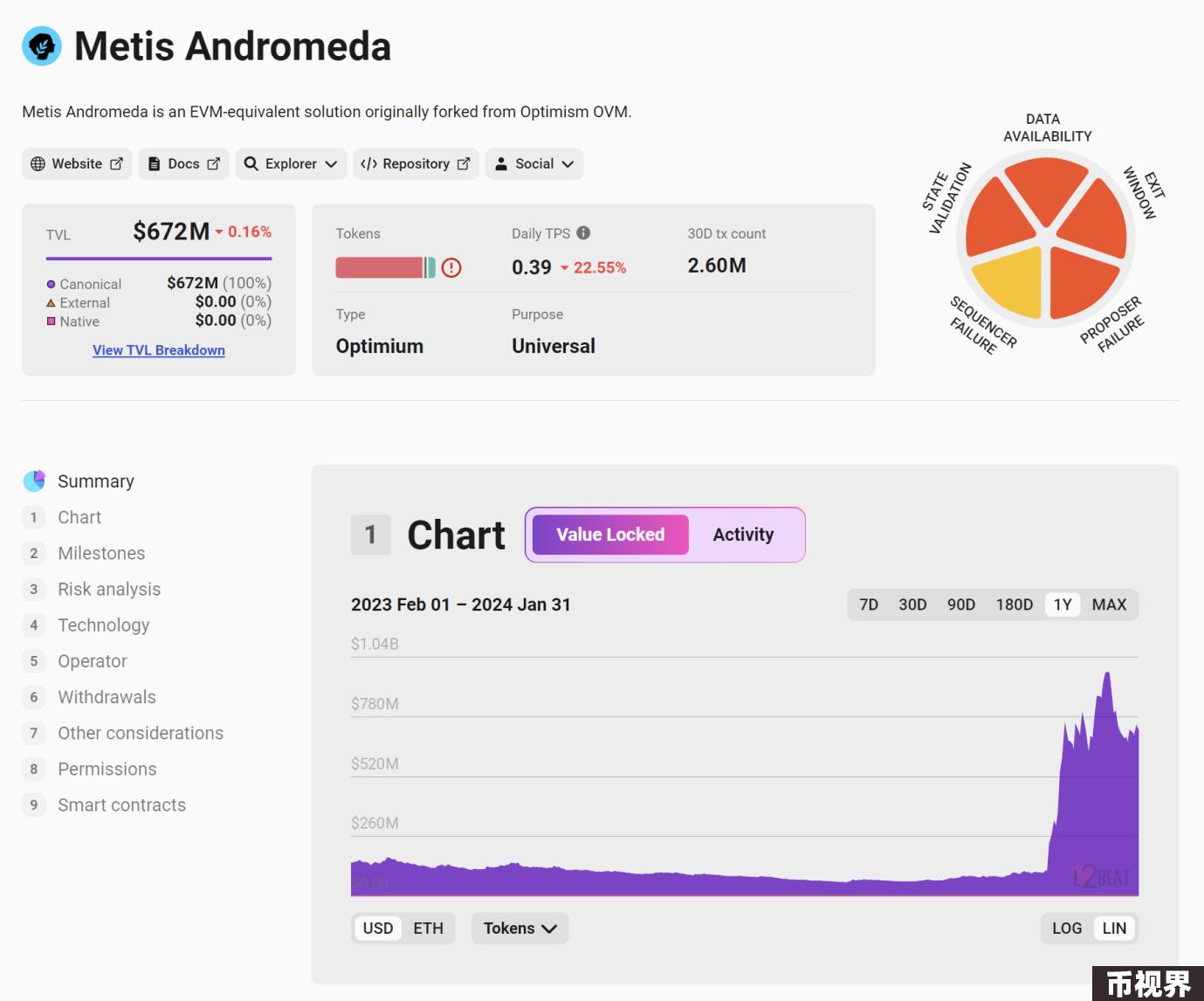The width and height of the screenshot is (1204, 1001).
Task: Click the Optimium type label
Action: [x=380, y=346]
